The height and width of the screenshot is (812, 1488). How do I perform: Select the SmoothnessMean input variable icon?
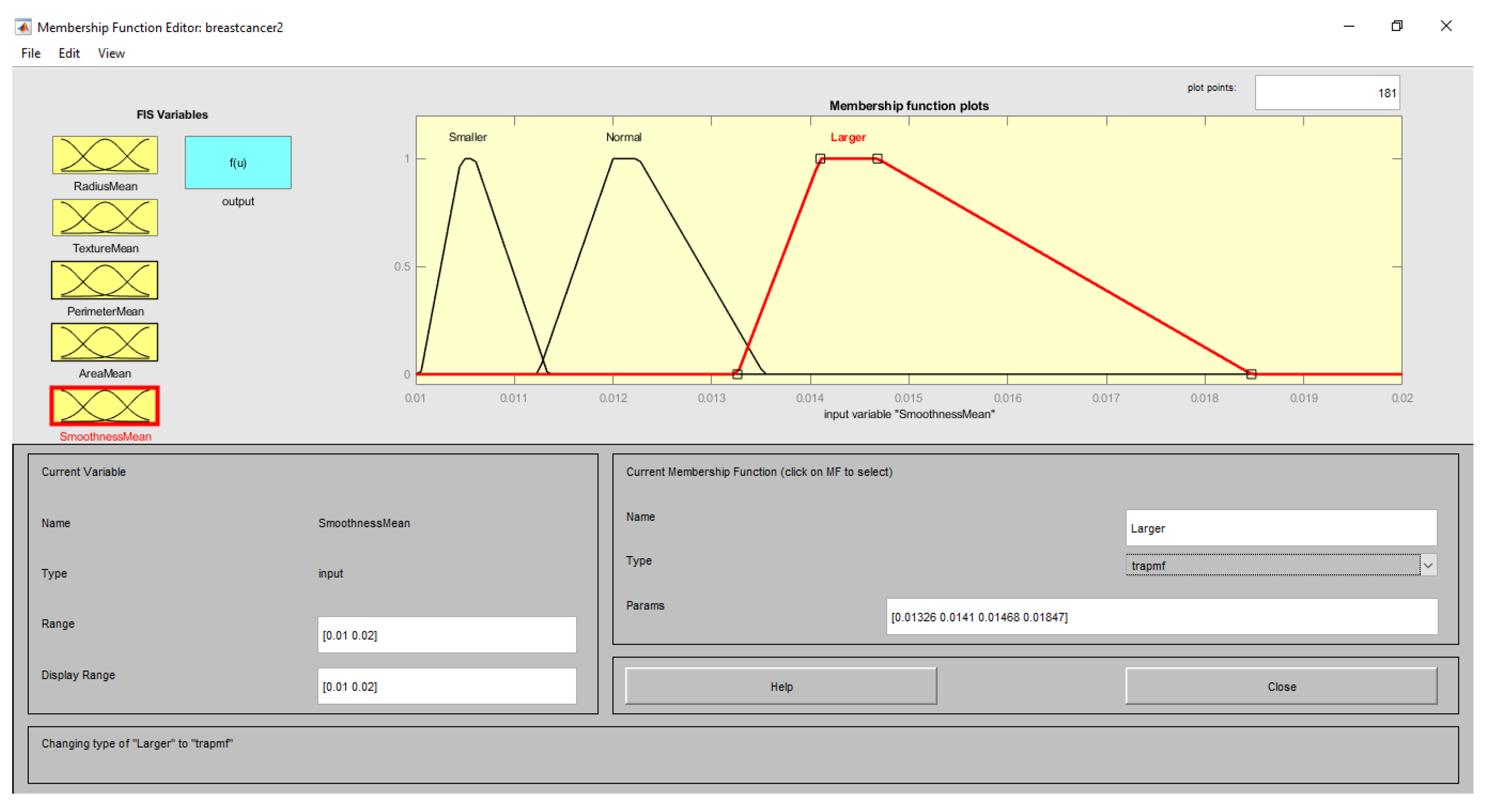click(x=104, y=406)
